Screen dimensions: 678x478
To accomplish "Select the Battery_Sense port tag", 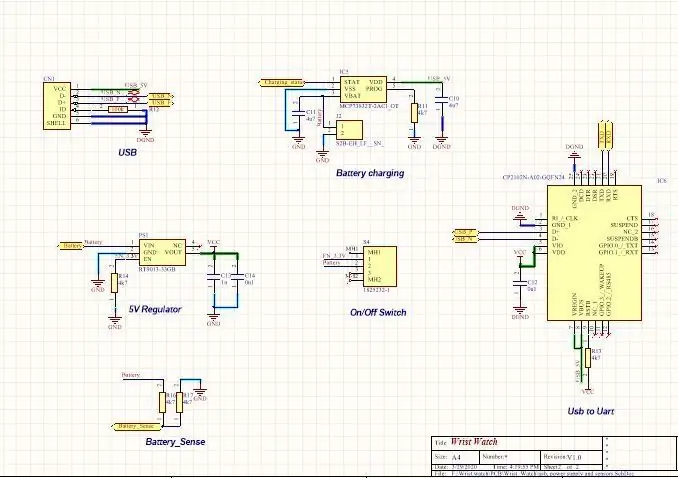I will (x=136, y=426).
